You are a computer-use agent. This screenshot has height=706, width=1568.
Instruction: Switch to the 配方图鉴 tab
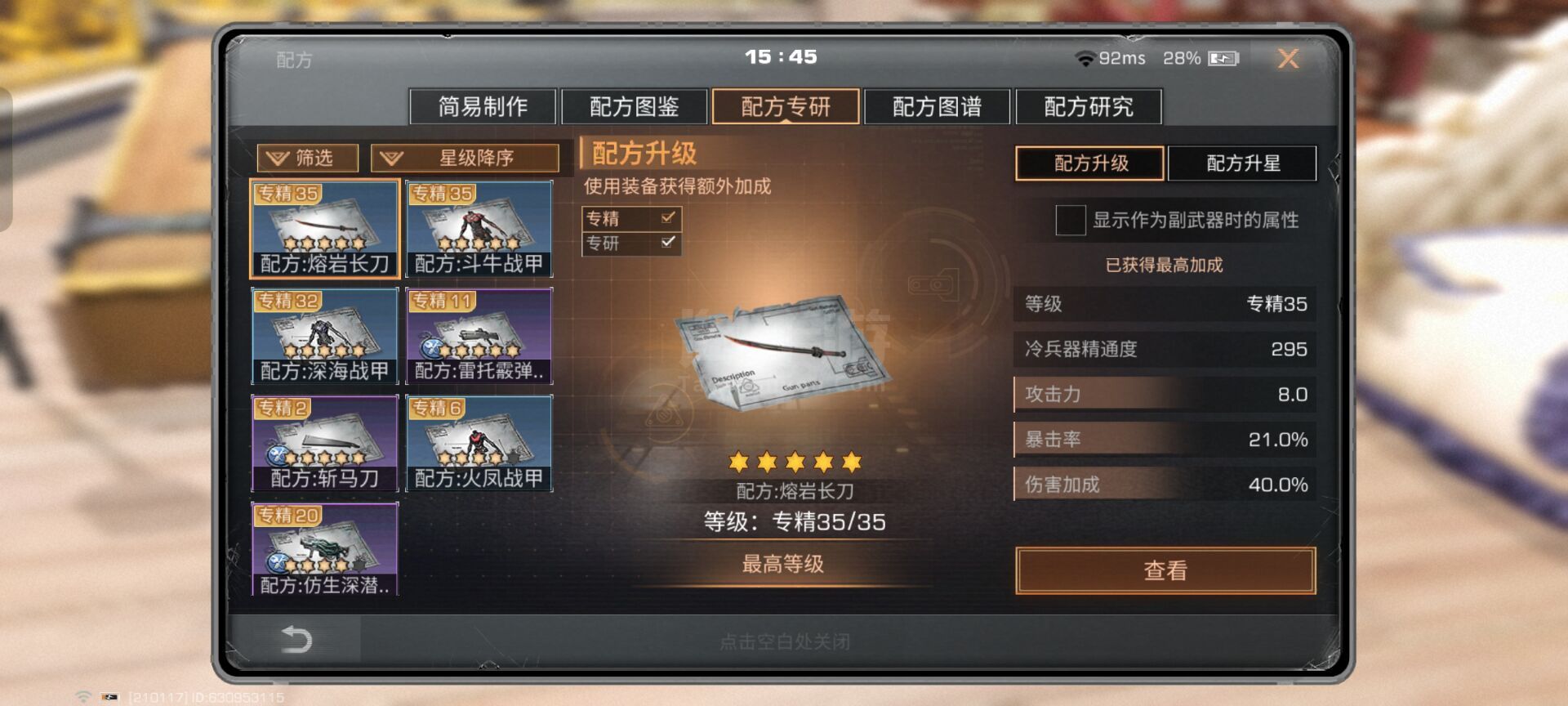click(635, 106)
